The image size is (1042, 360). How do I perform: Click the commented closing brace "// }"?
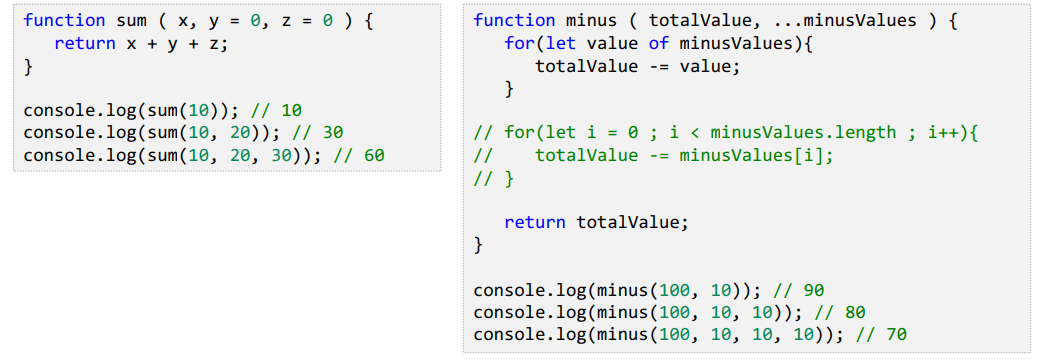click(493, 179)
